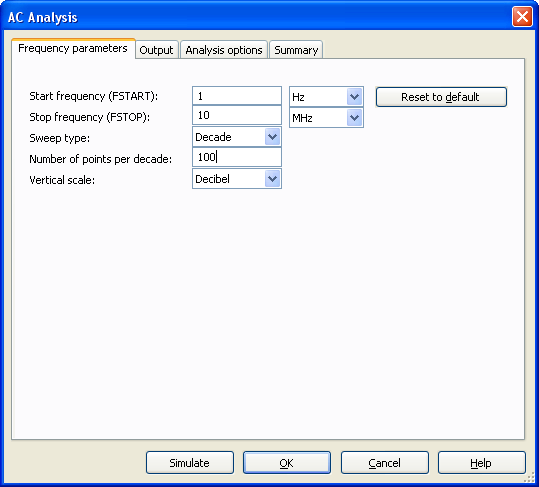Click the Stop frequency (FSTOP) label
539x487 pixels.
pyautogui.click(x=89, y=117)
